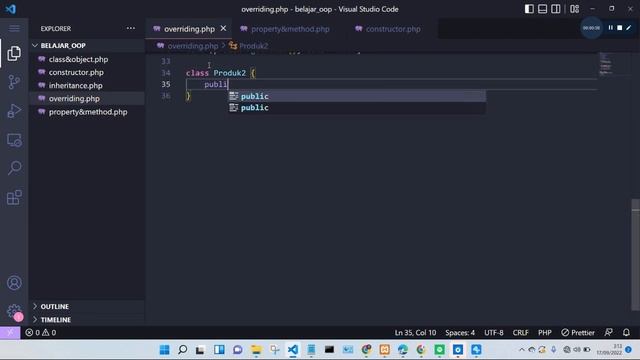Click line number 35 in the gutter

coord(166,84)
